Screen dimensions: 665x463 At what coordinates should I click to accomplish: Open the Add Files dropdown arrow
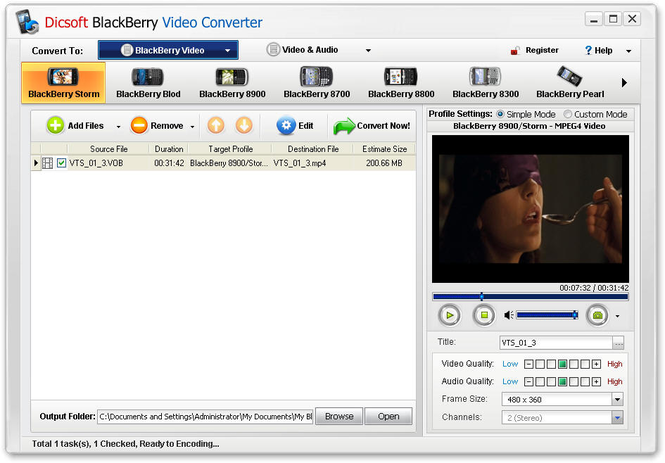tap(118, 127)
